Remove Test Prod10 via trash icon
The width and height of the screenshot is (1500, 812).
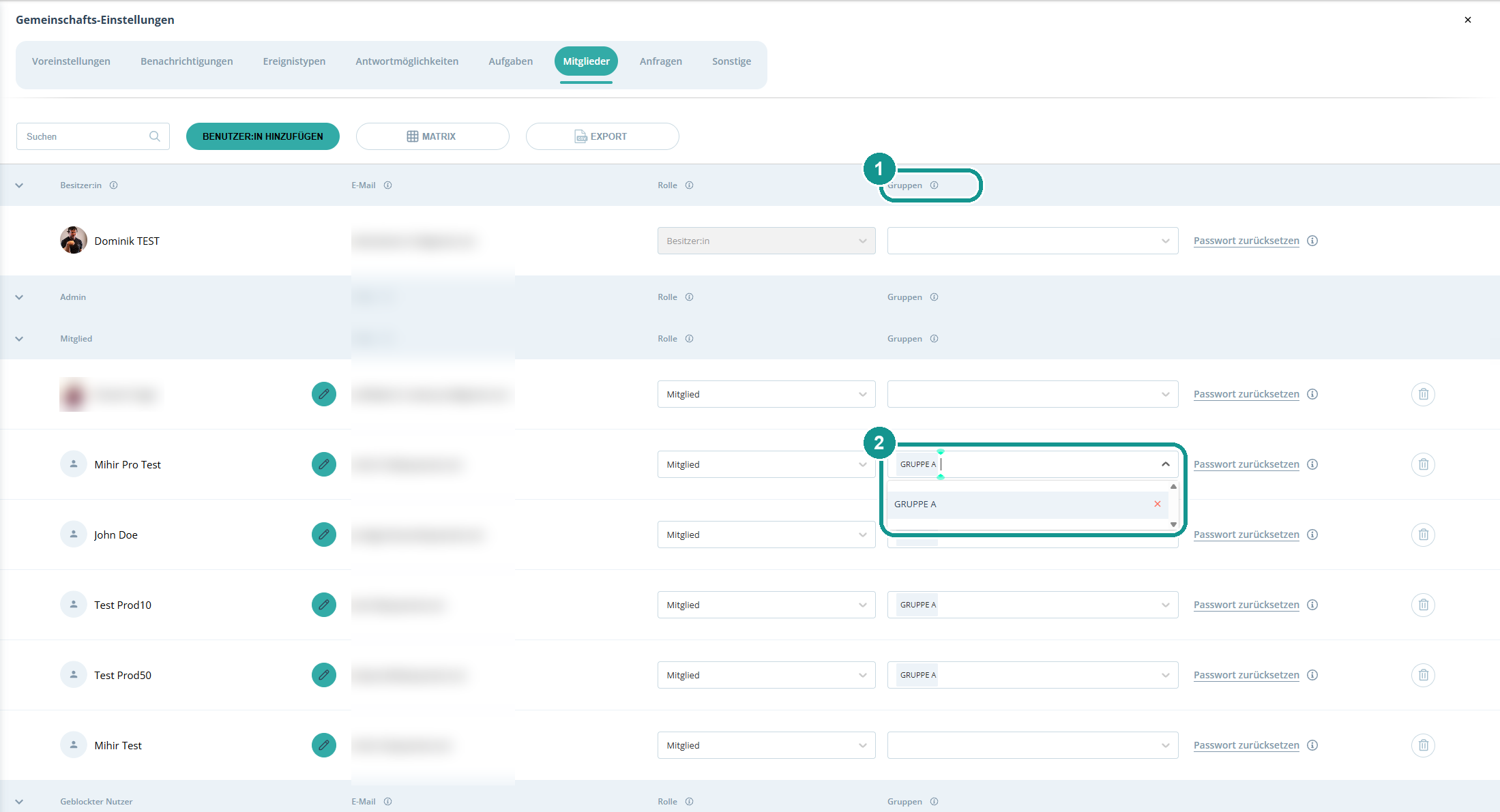point(1423,605)
